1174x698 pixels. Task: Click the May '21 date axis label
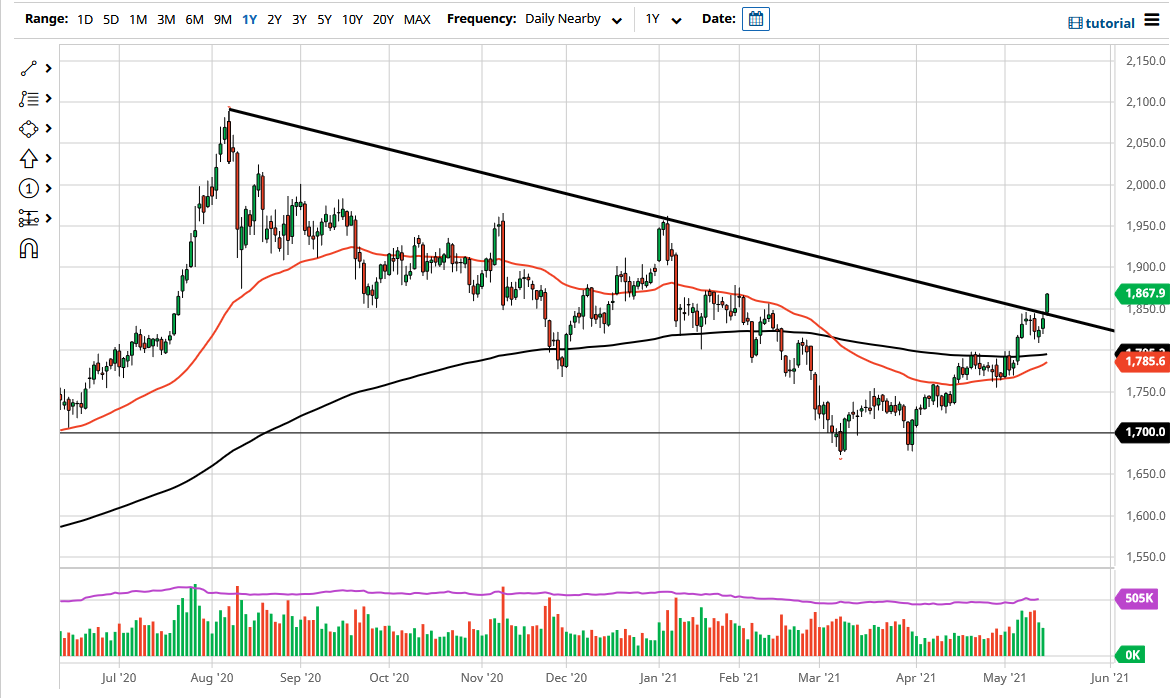1004,678
